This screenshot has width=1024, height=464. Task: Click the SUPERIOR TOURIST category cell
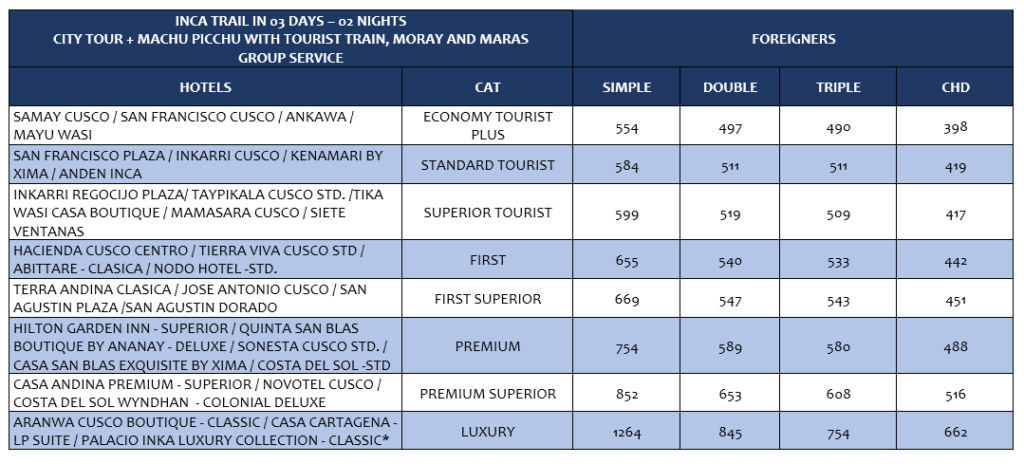click(487, 212)
